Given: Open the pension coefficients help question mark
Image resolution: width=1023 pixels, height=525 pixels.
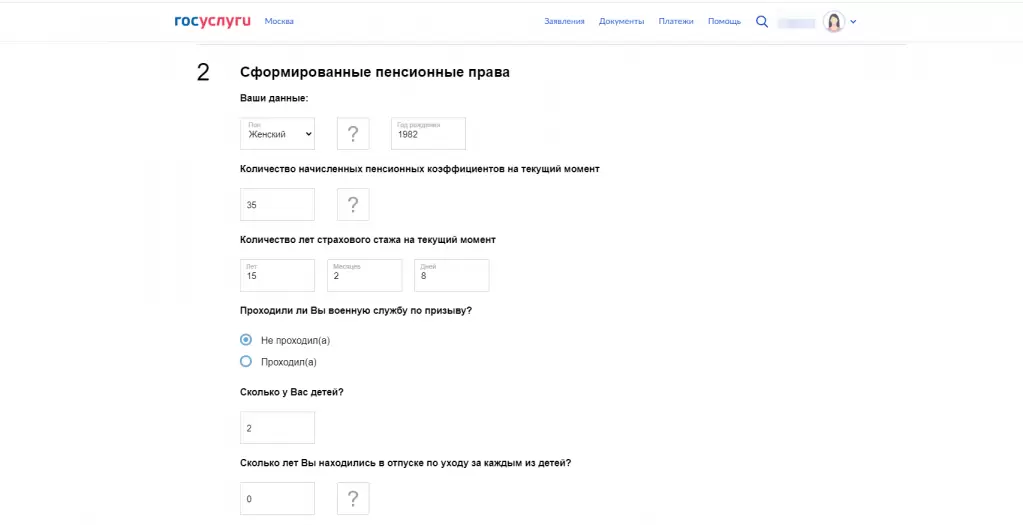Looking at the screenshot, I should [x=353, y=205].
